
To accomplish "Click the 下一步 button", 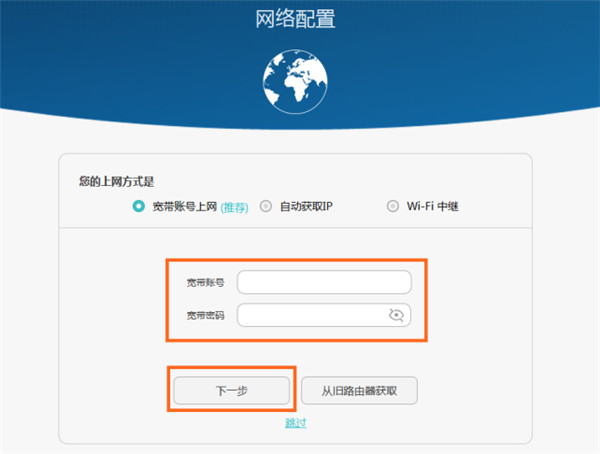I will (232, 390).
